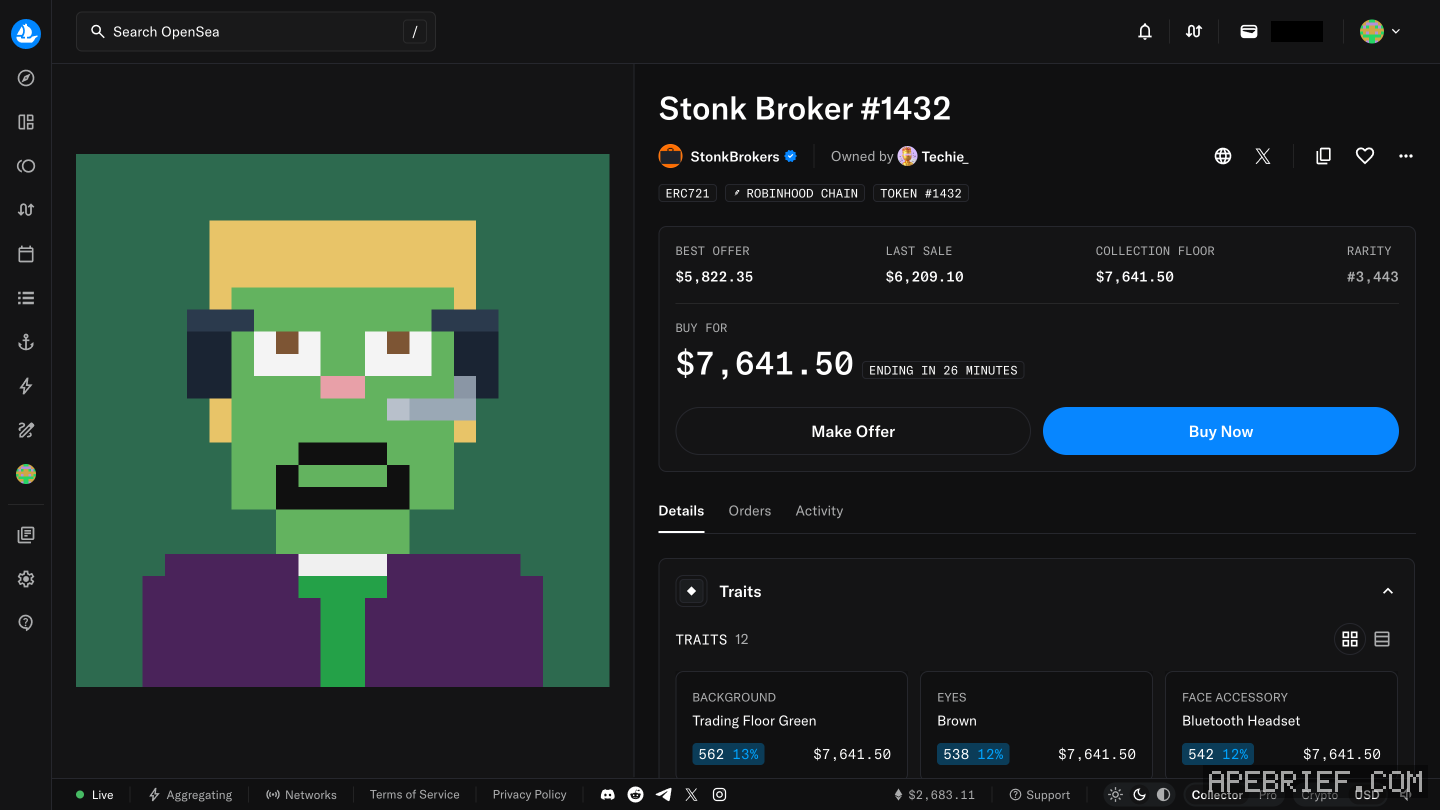Open the Drops calendar icon in sidebar
The width and height of the screenshot is (1440, 810).
click(x=26, y=254)
